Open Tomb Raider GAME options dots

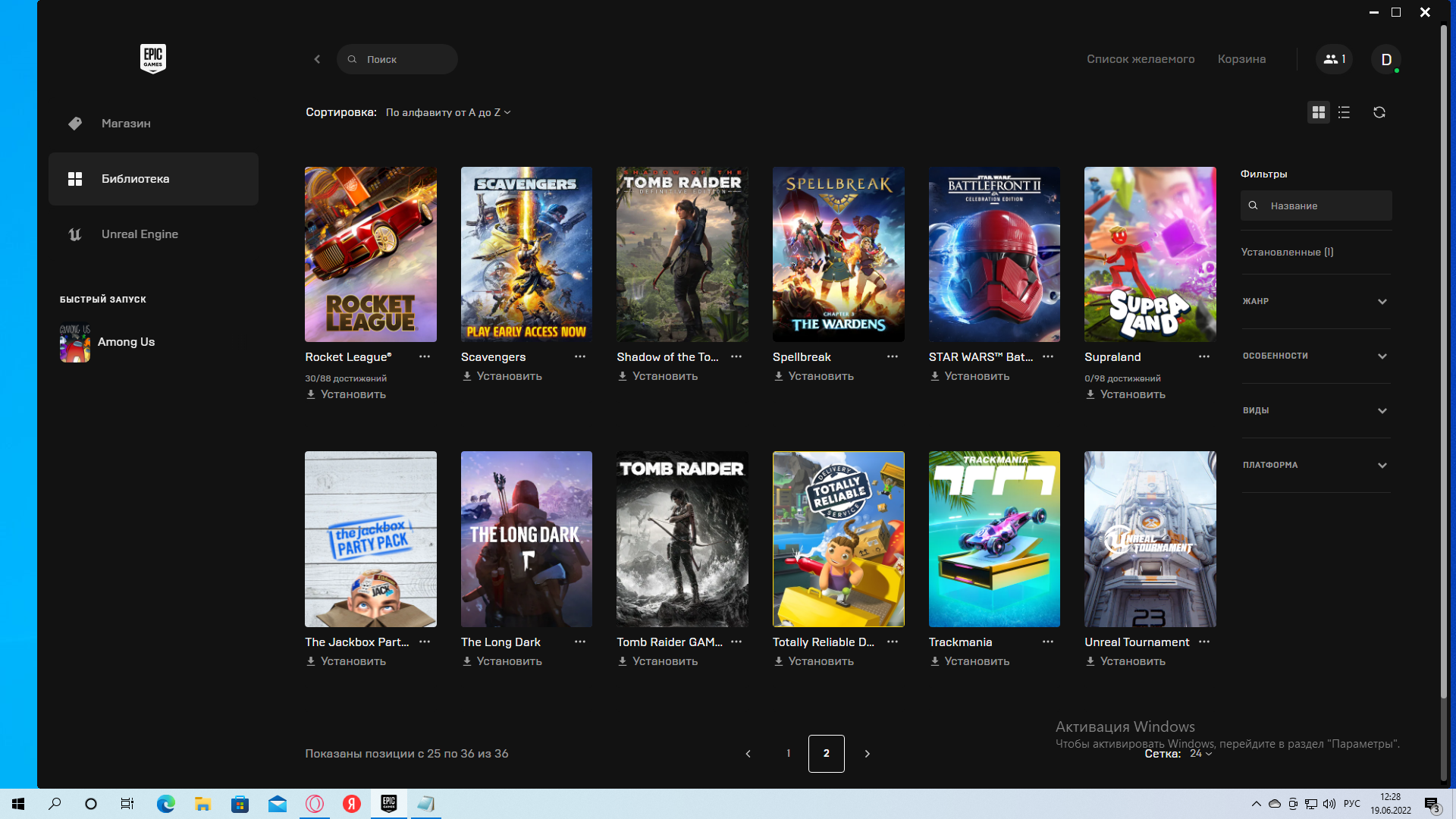pyautogui.click(x=736, y=642)
